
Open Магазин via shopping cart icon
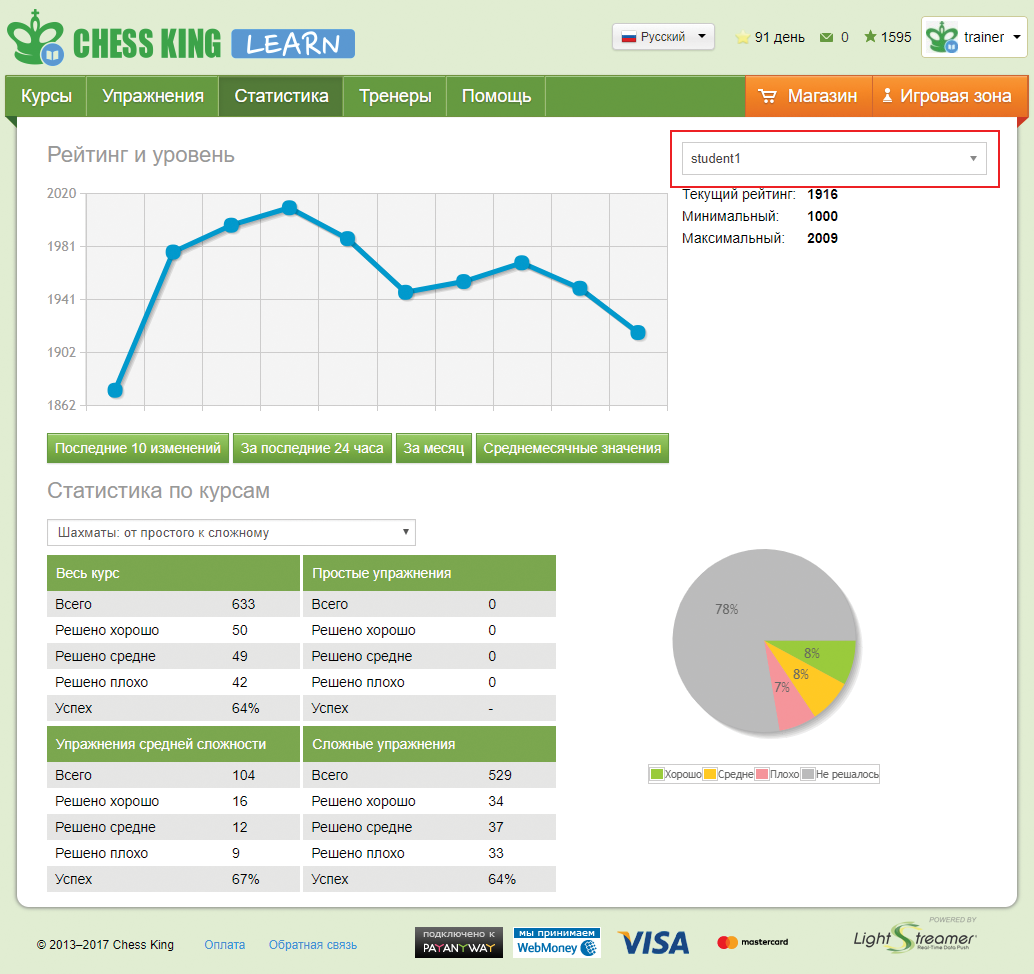768,97
